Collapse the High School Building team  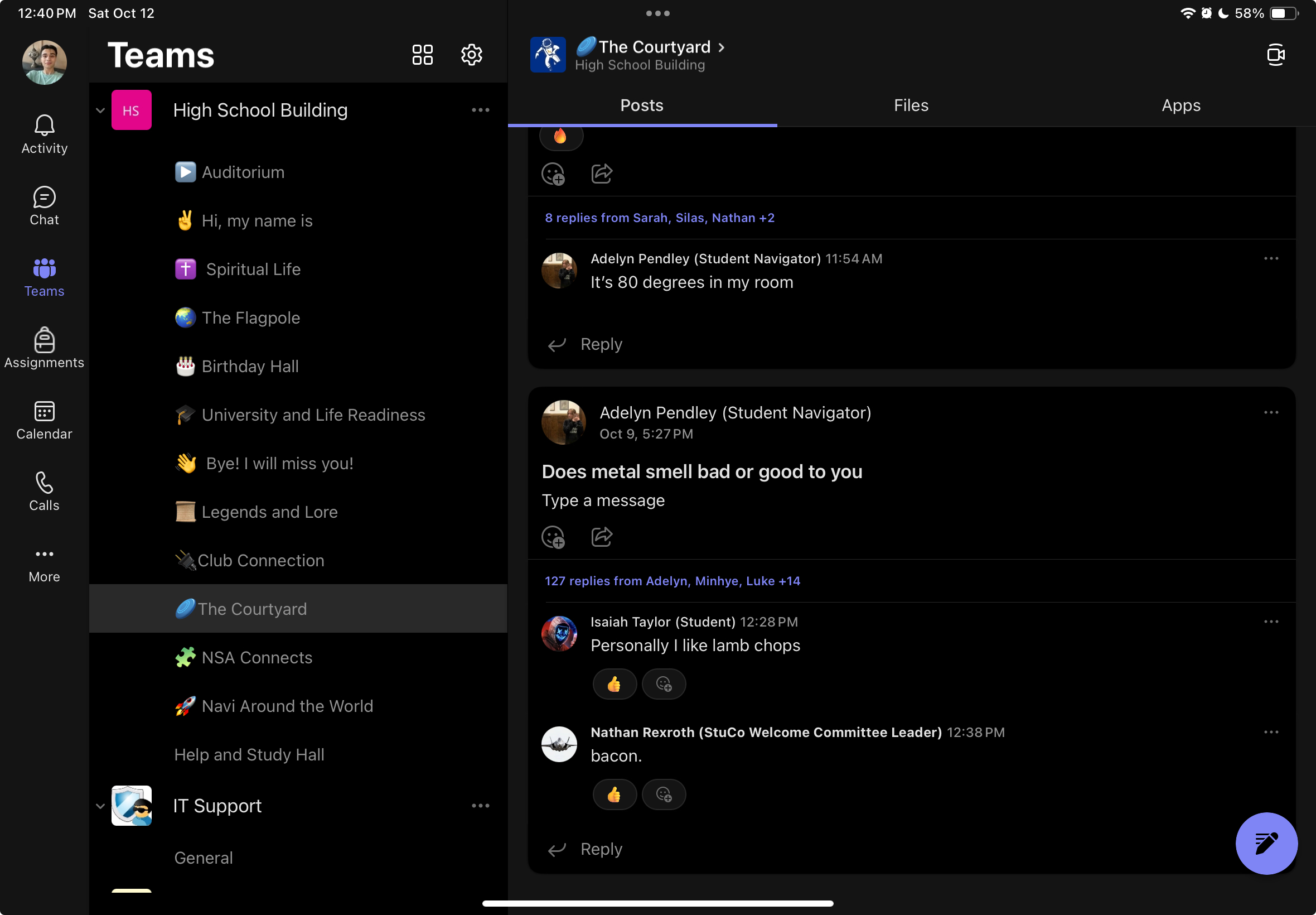100,110
